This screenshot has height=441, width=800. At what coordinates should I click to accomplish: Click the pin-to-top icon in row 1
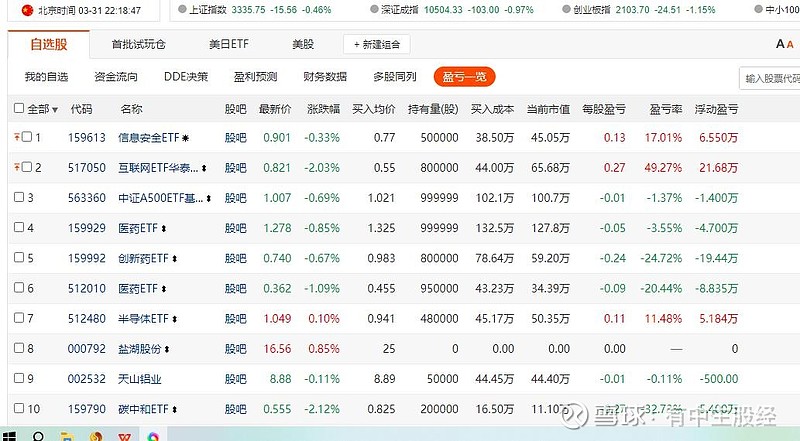coord(17,137)
